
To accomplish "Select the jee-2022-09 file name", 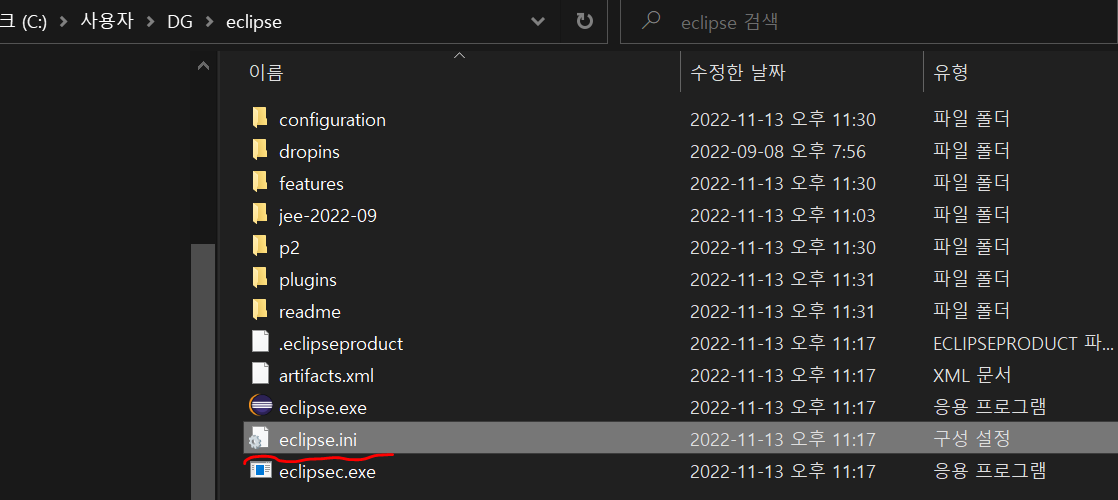I will [x=328, y=215].
